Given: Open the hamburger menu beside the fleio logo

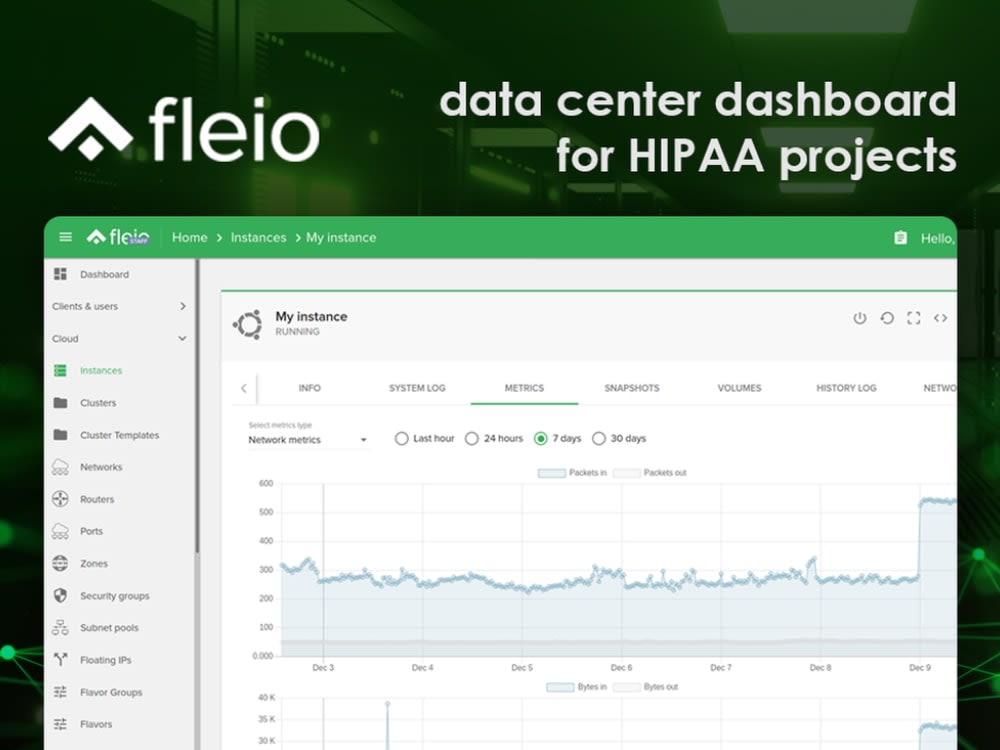Looking at the screenshot, I should tap(65, 237).
